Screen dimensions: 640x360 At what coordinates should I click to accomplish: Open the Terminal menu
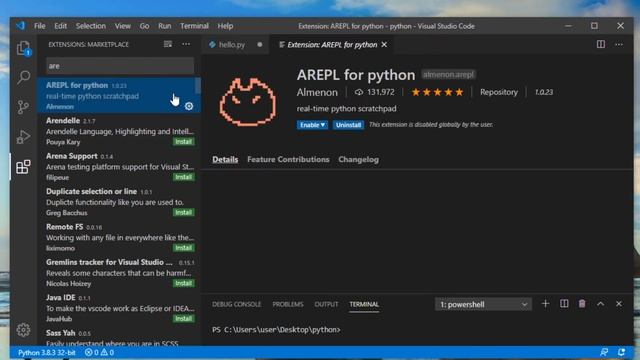click(x=194, y=26)
